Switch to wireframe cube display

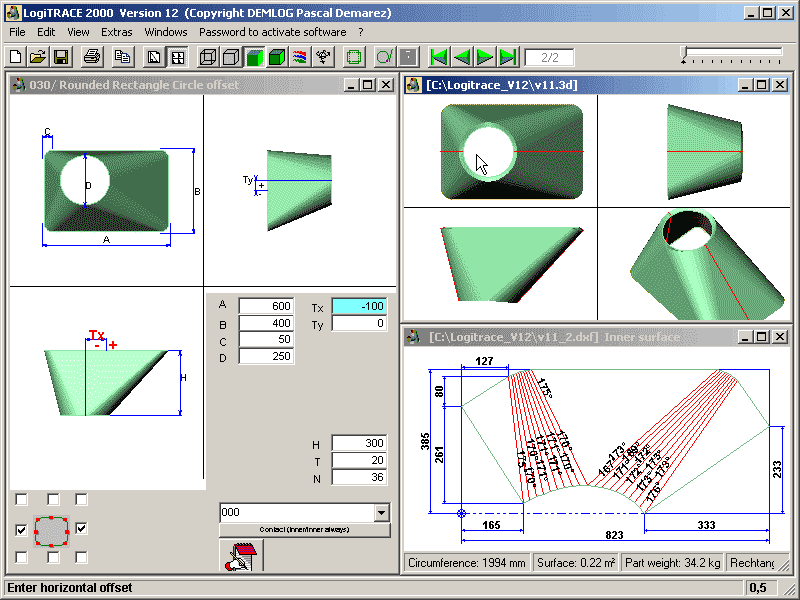[x=208, y=57]
